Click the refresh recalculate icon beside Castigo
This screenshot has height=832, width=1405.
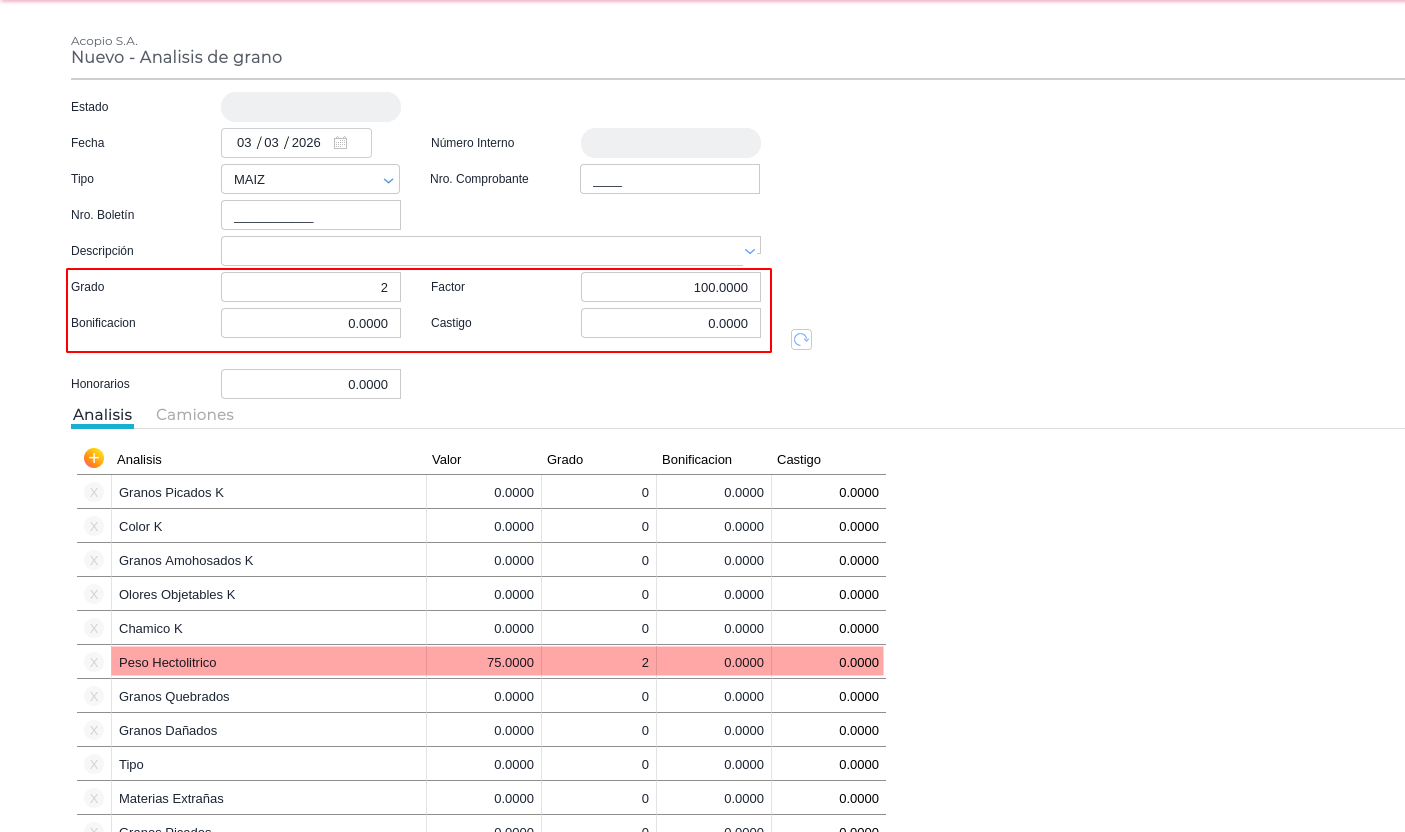pyautogui.click(x=801, y=340)
